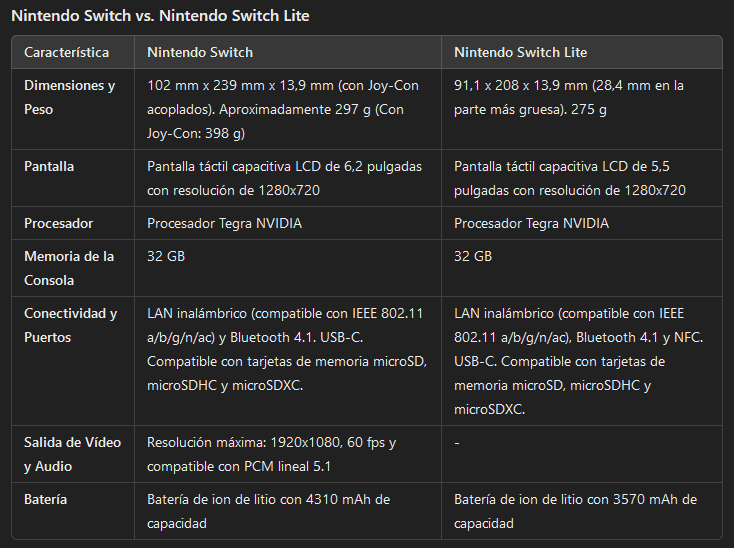Click the 'Resolución máxima: 1920x1080' cell
Screen dimensions: 734x548
pos(271,454)
